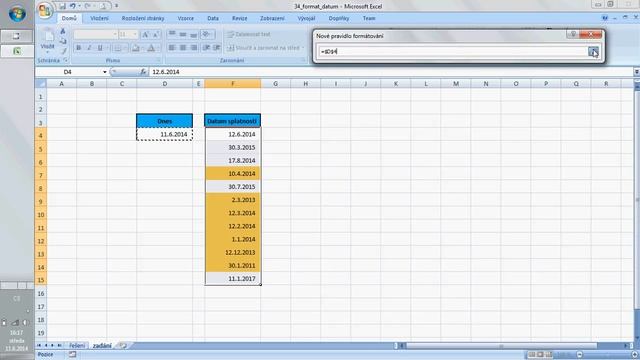Click the Format Painter brush icon
Viewport: 640px width, 360px height.
pos(63,51)
